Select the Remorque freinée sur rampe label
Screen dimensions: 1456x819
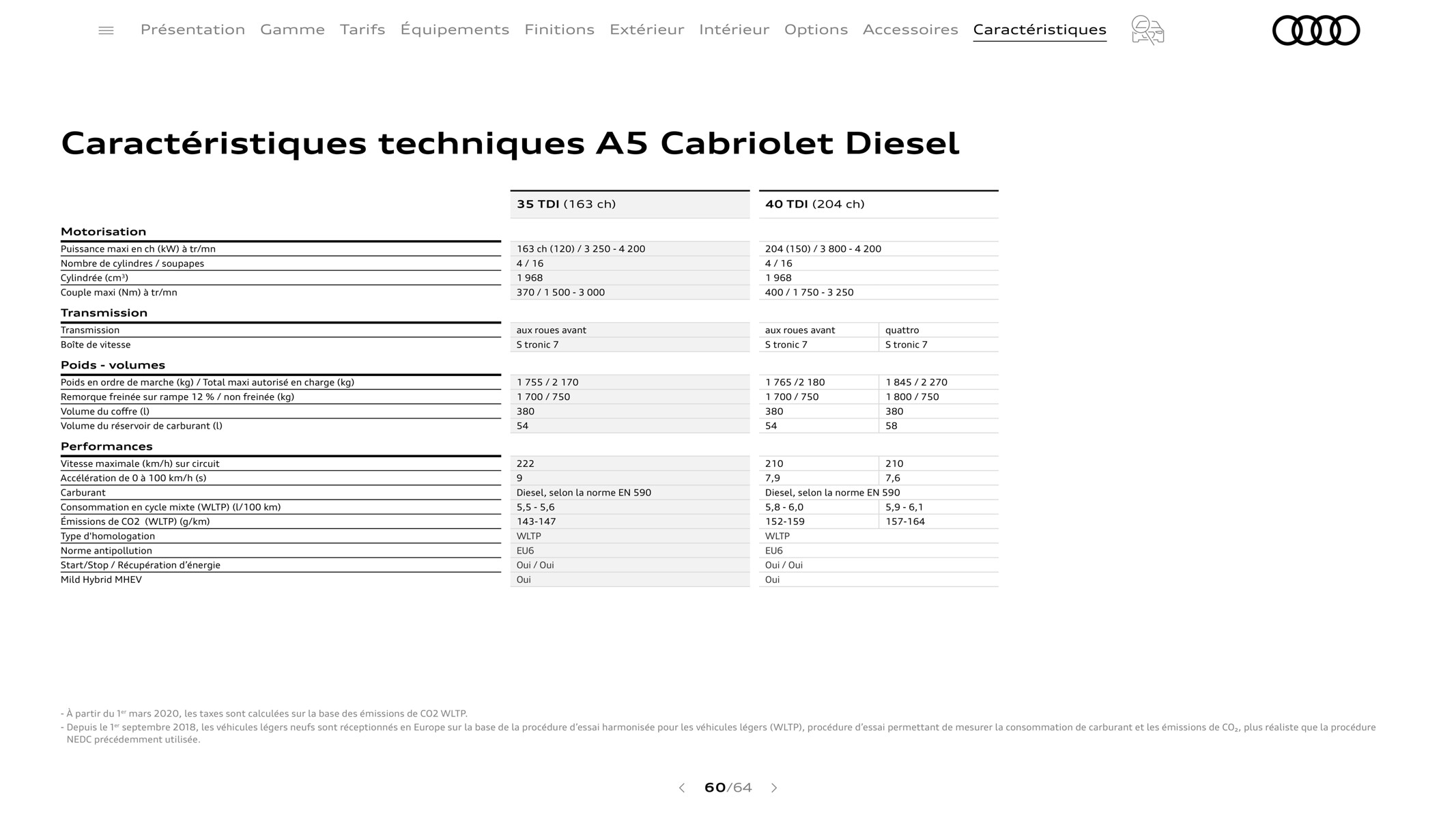coord(177,397)
